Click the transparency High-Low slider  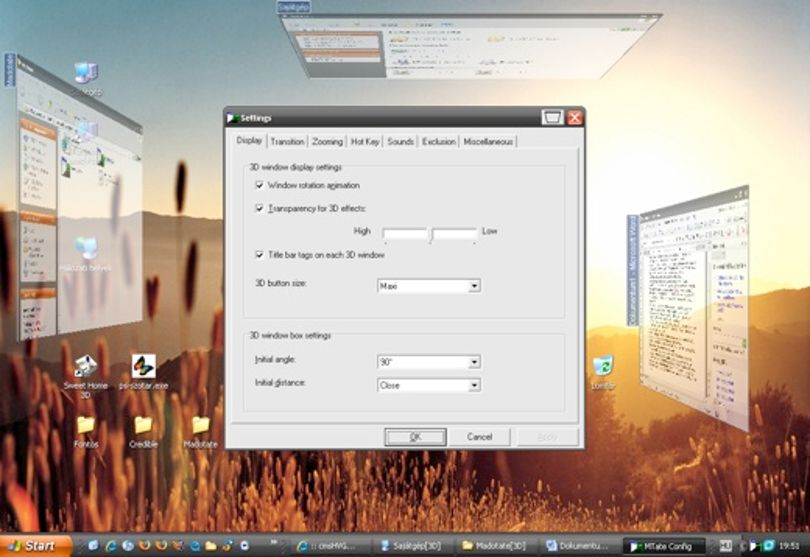(x=430, y=234)
